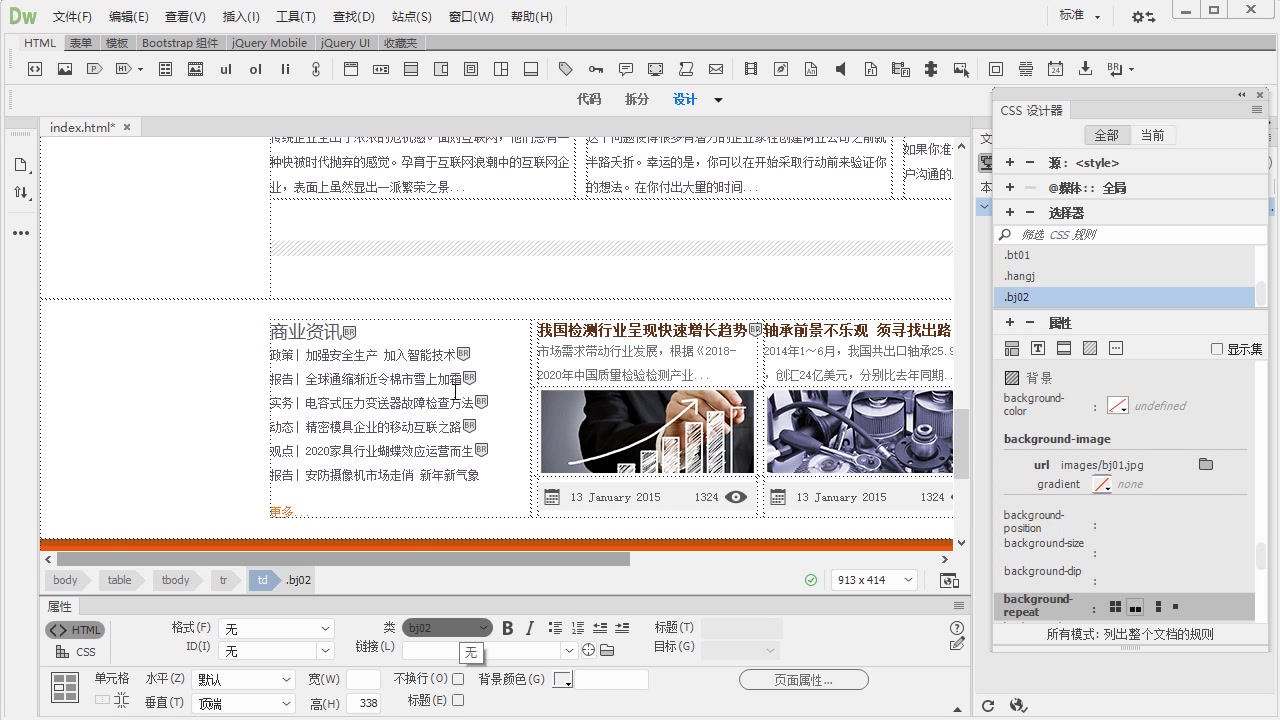Open the background-color swatch picker
Screen dimensions: 1280x720
tap(1118, 406)
